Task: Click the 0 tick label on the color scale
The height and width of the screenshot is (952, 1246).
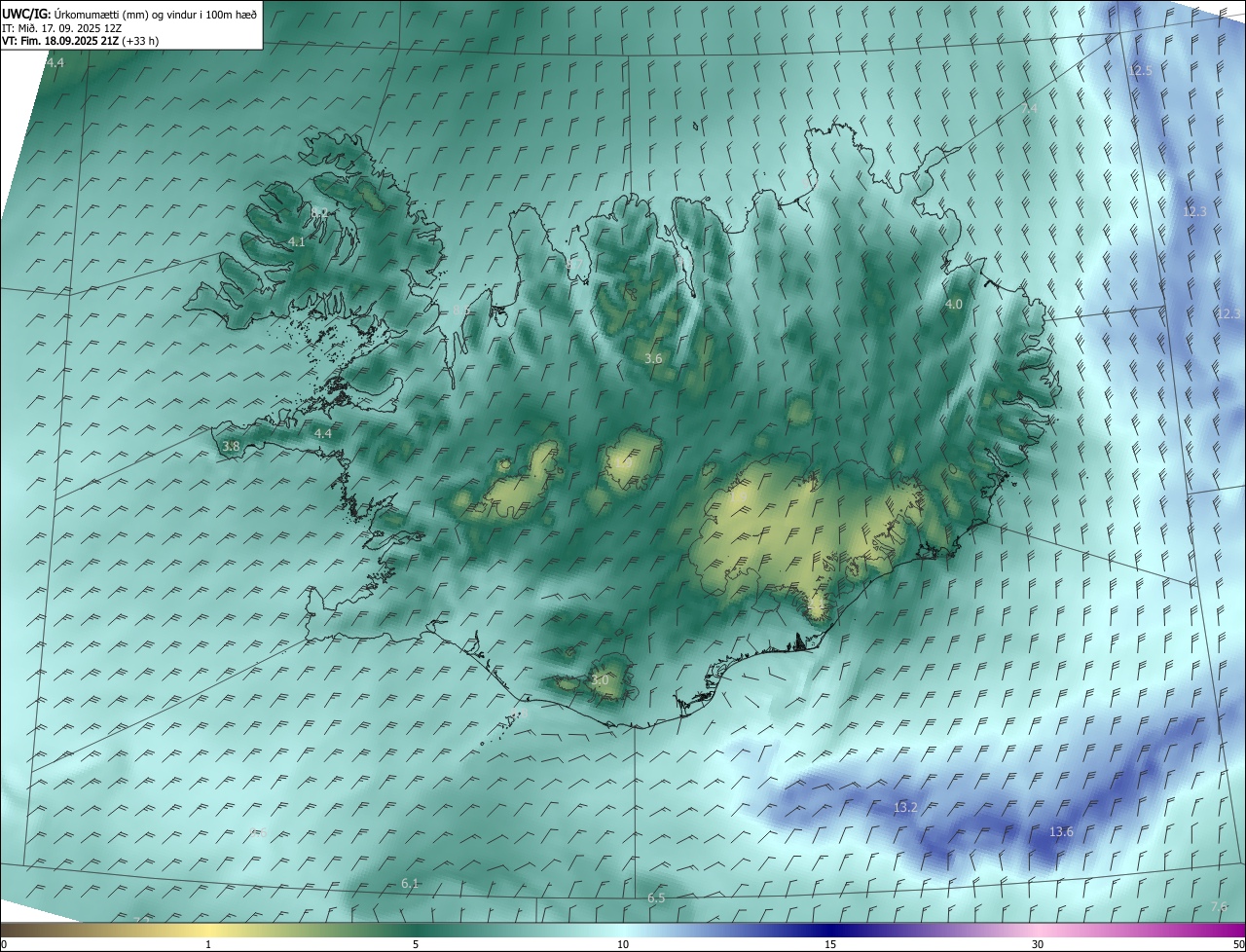Action: pyautogui.click(x=4, y=944)
